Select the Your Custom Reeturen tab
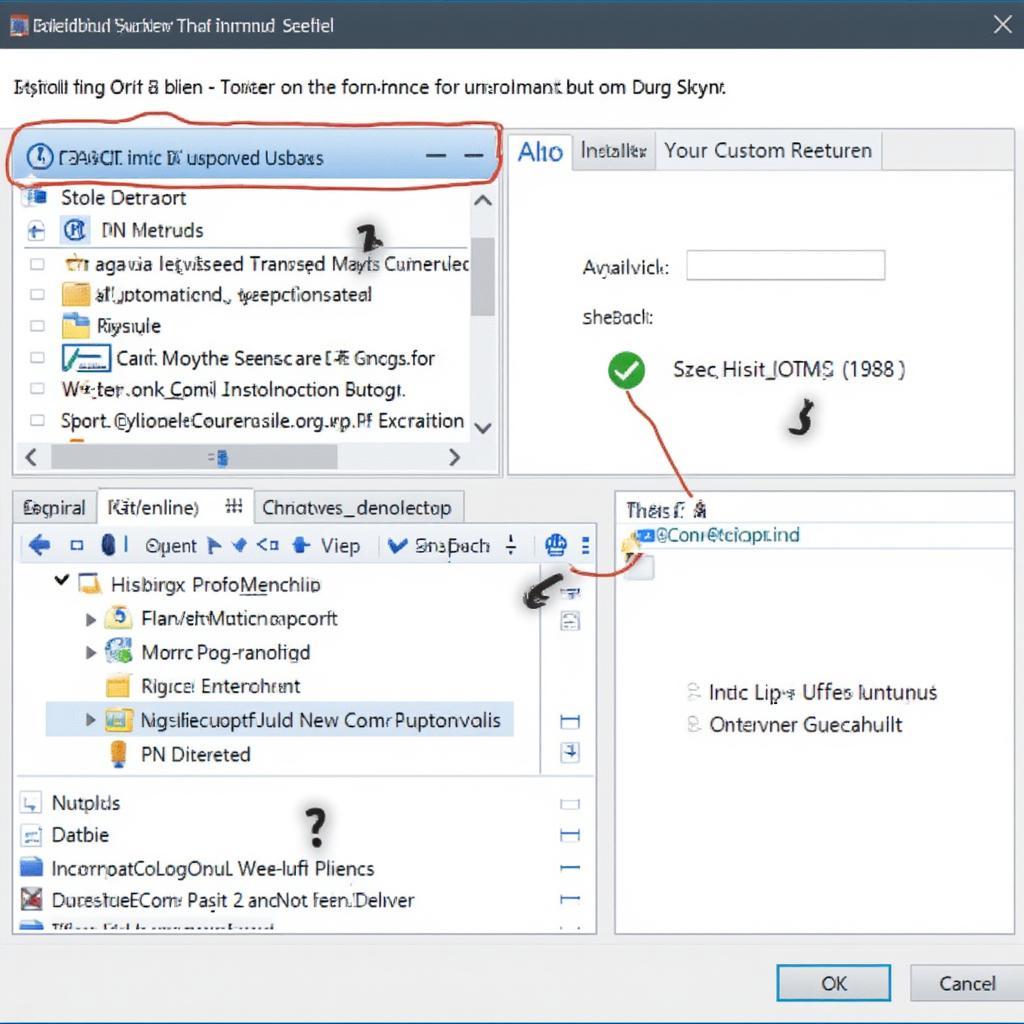 (768, 151)
